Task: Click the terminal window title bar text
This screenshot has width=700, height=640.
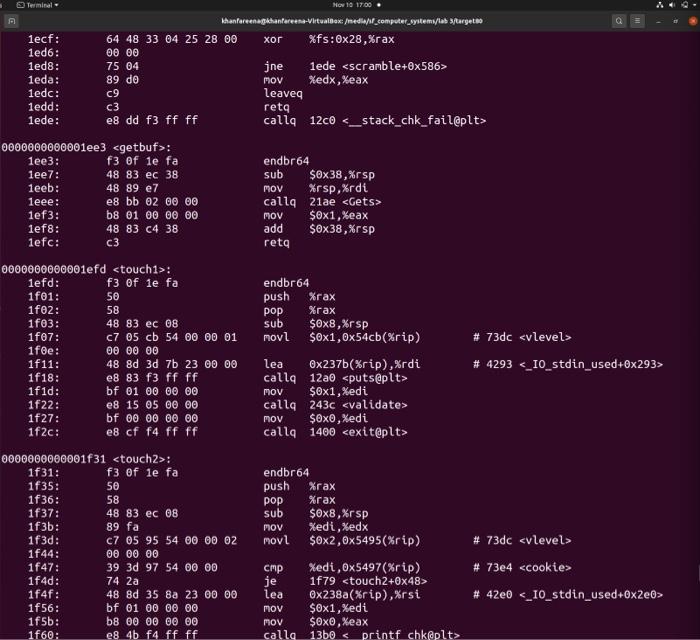Action: (352, 21)
